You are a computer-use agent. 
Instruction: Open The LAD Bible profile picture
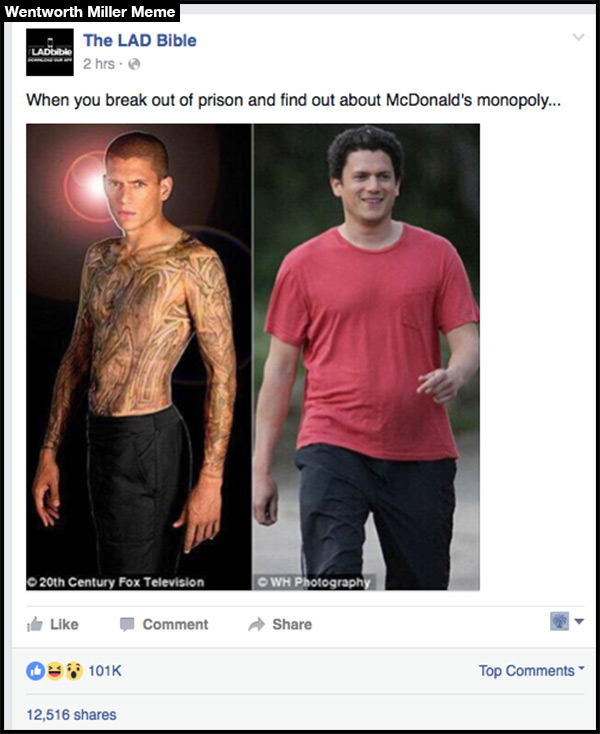[x=50, y=52]
